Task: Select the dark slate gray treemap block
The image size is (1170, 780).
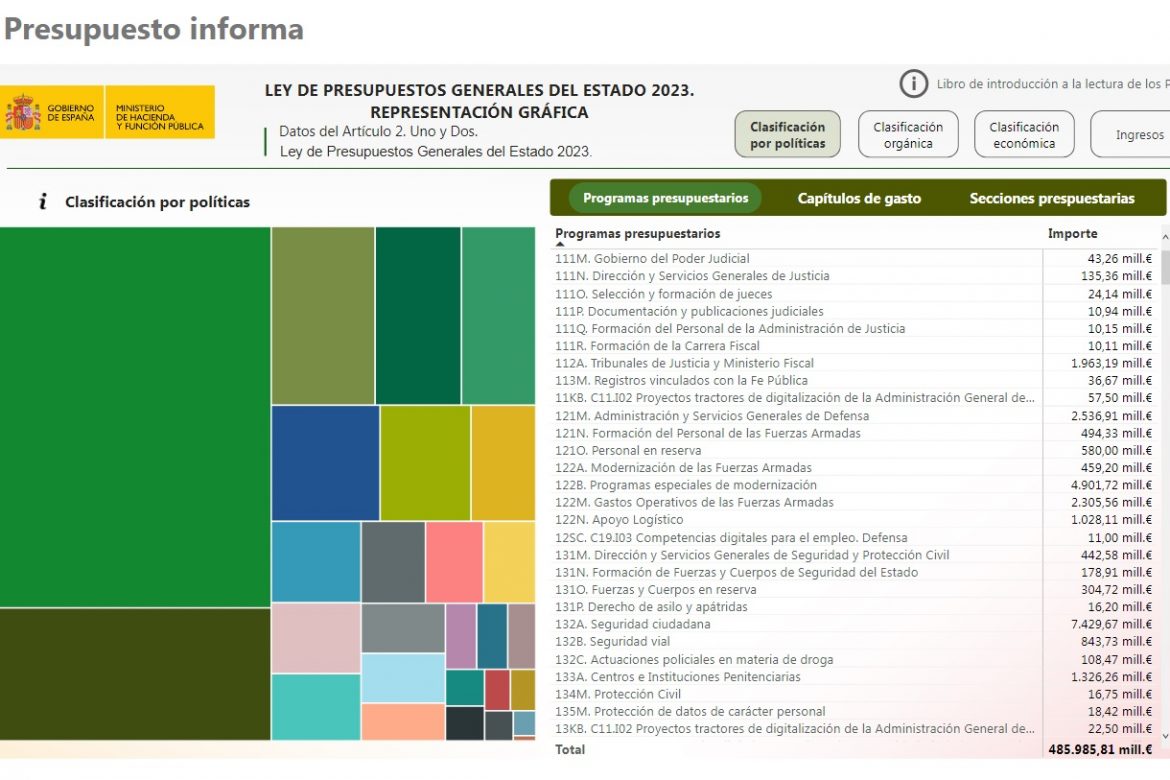Action: (393, 562)
